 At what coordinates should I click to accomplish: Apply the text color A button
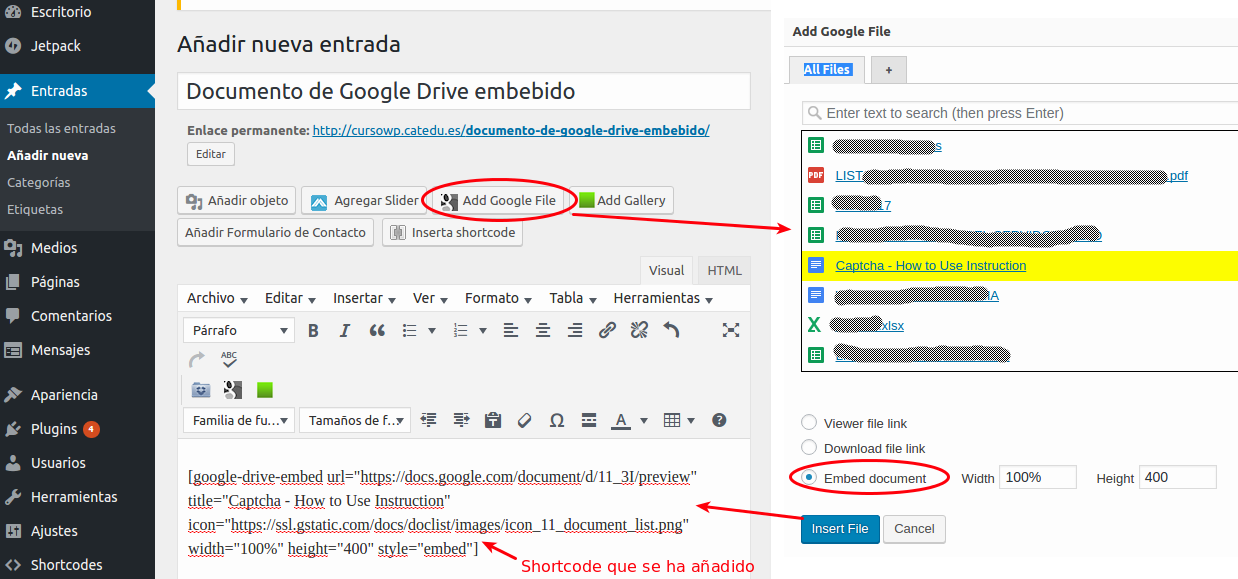pos(621,420)
